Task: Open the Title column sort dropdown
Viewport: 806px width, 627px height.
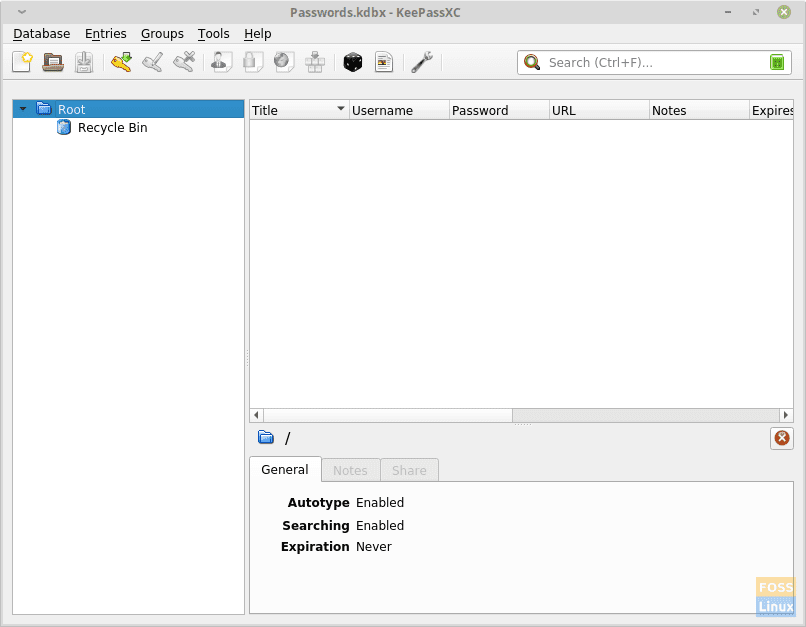Action: click(x=340, y=110)
